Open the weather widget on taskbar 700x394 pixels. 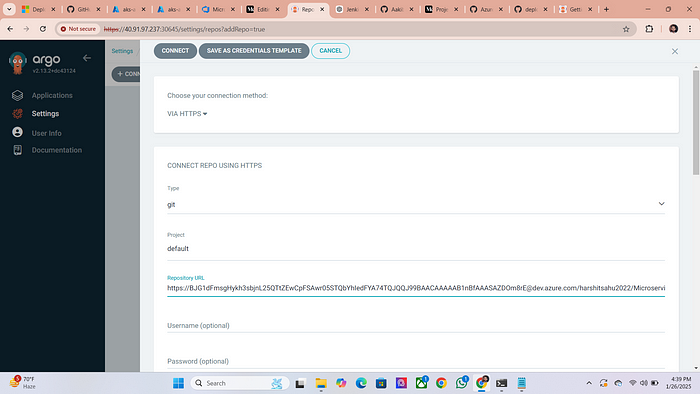(x=23, y=383)
